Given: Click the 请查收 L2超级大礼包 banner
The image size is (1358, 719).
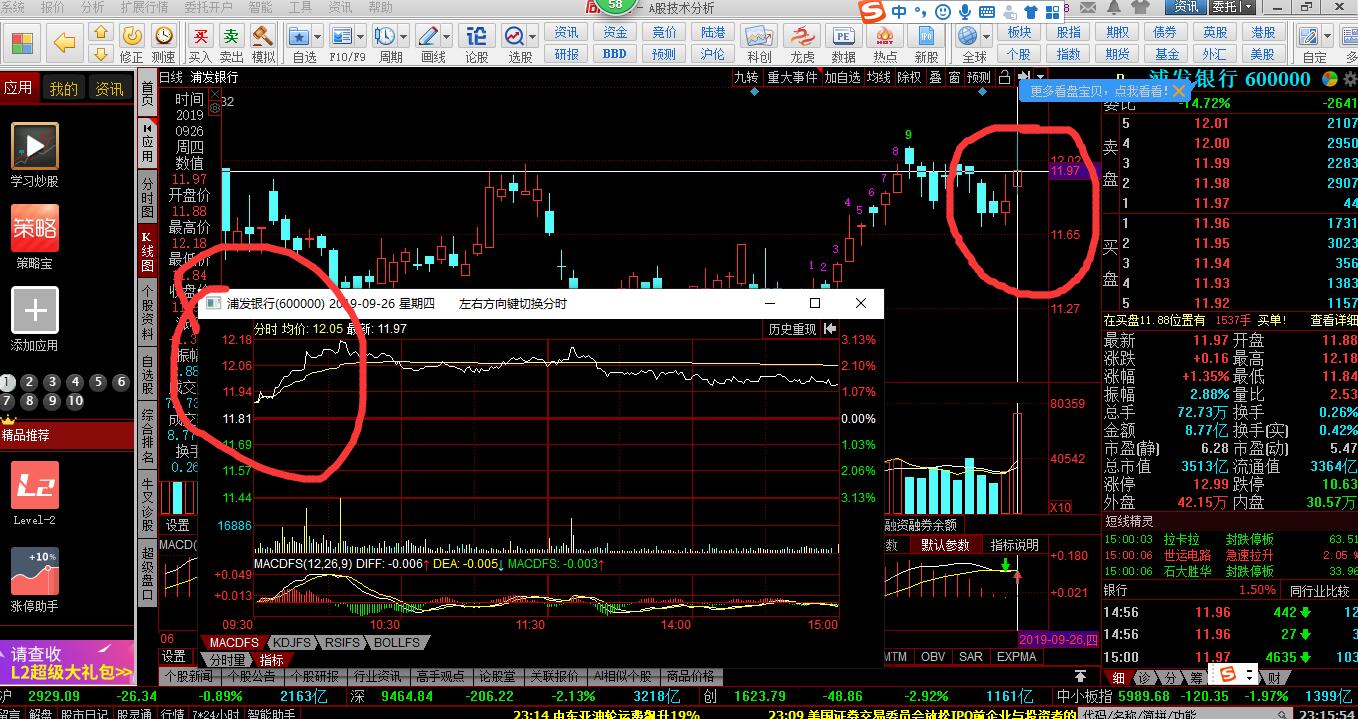Looking at the screenshot, I should pos(67,663).
